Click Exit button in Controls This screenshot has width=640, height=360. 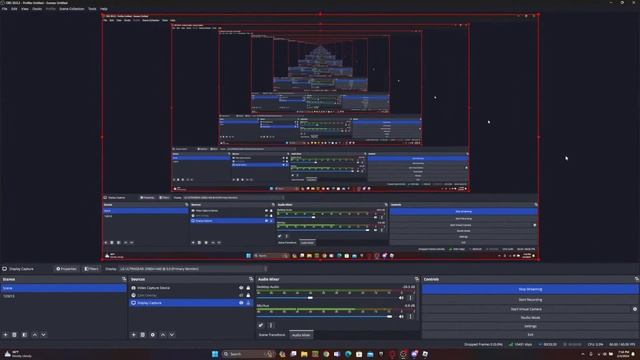(x=530, y=335)
